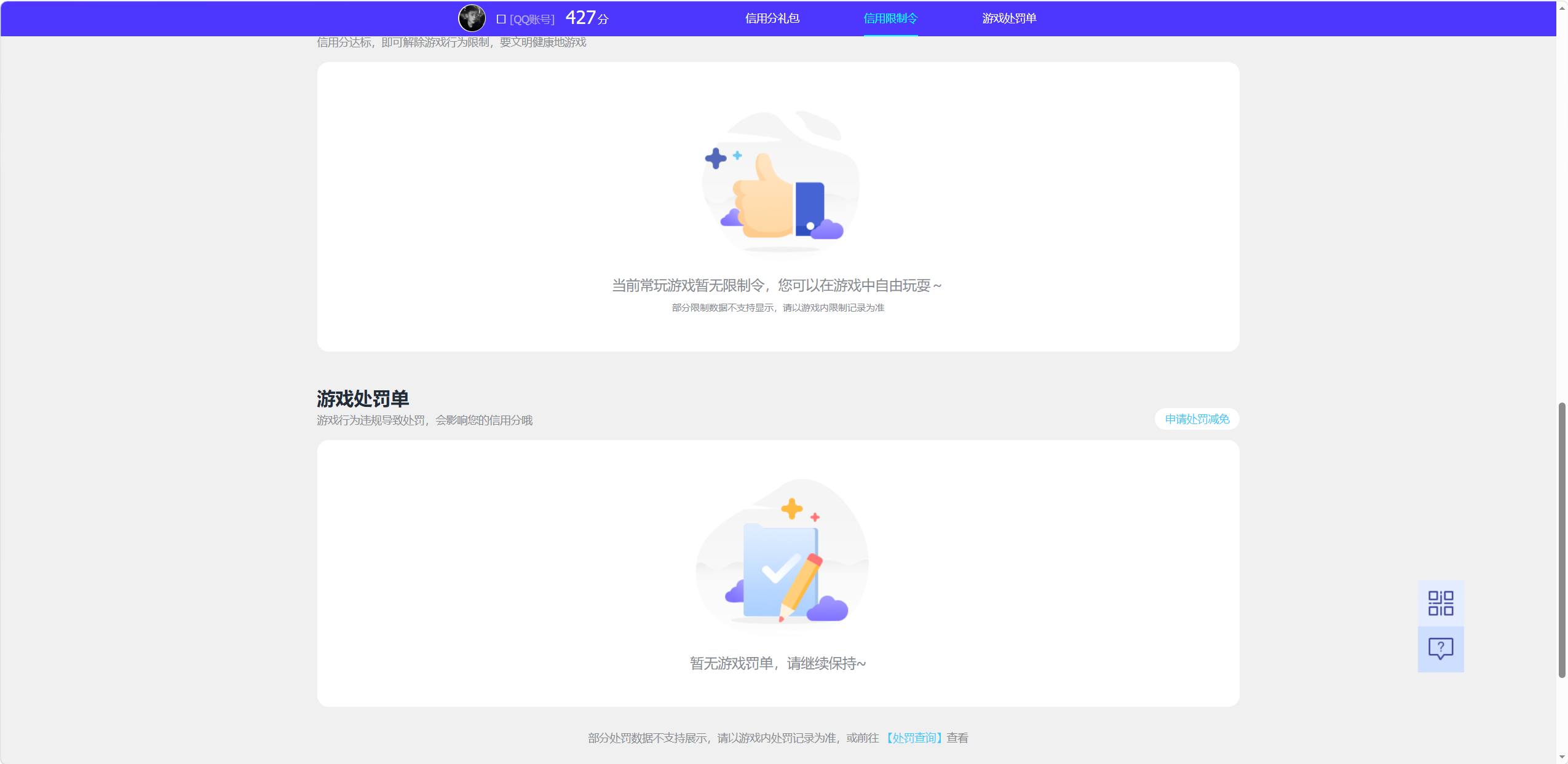
Task: Click text 信用分达标，即可解除游戏行为限制
Action: 403,42
